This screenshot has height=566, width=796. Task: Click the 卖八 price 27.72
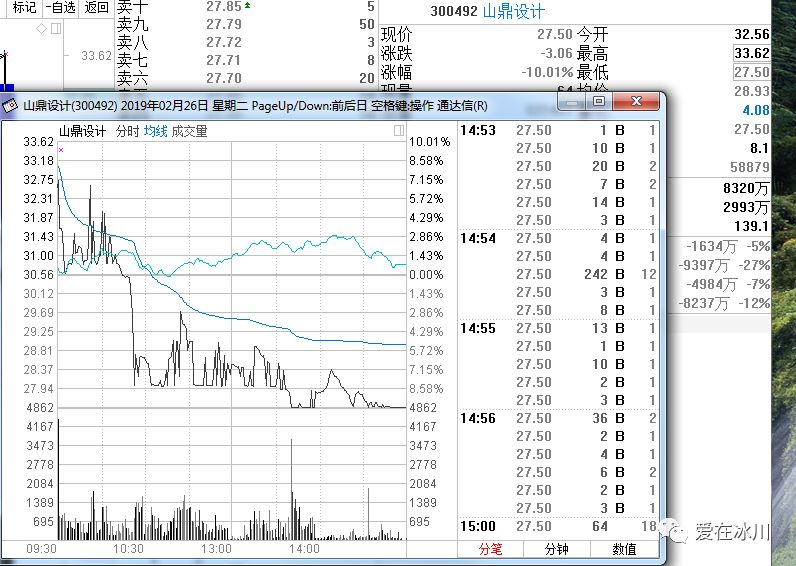point(223,43)
